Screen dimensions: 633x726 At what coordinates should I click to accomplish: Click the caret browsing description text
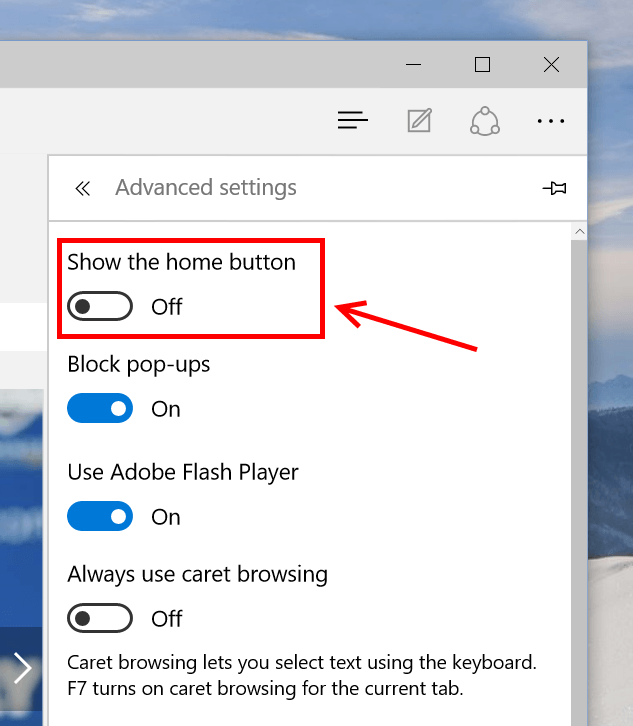pos(302,676)
